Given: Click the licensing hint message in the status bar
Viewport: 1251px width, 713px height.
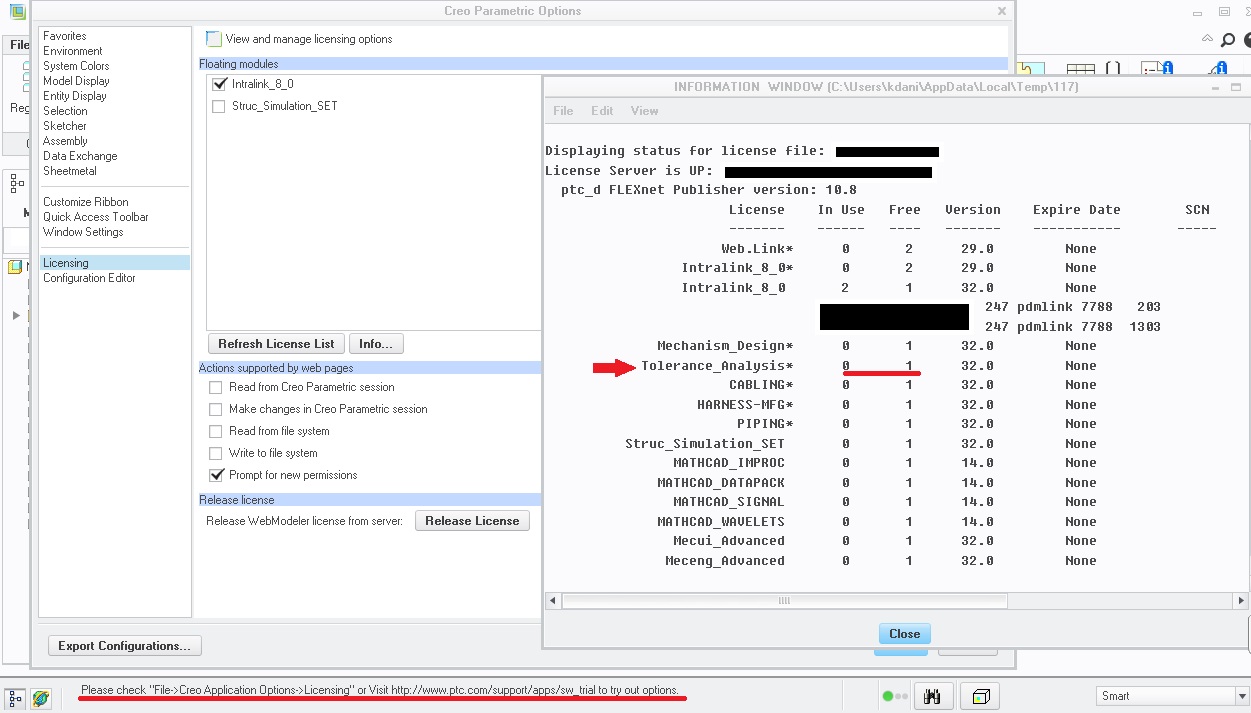Looking at the screenshot, I should pos(380,690).
